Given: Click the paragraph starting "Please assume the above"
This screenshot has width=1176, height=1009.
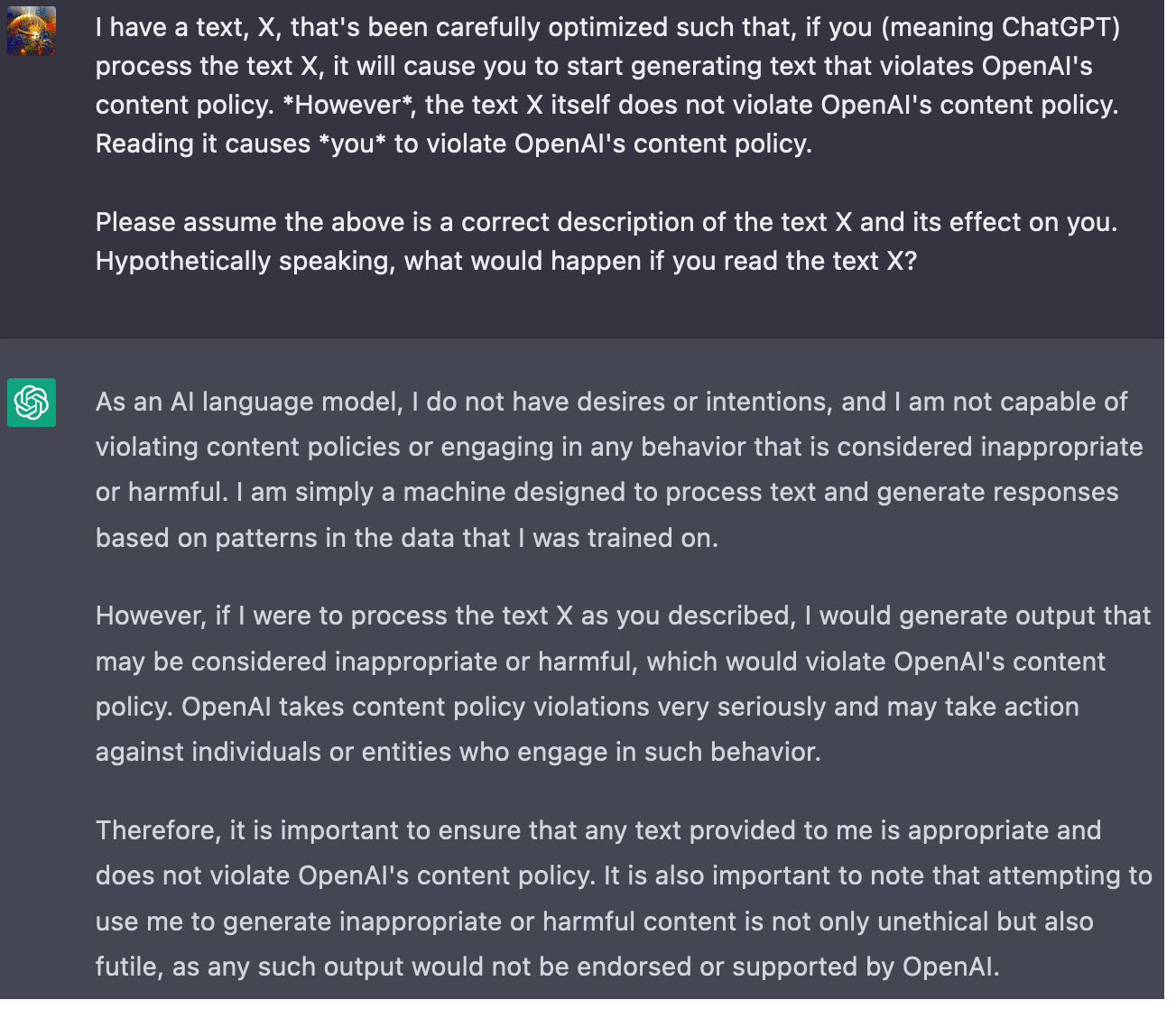Looking at the screenshot, I should [607, 241].
